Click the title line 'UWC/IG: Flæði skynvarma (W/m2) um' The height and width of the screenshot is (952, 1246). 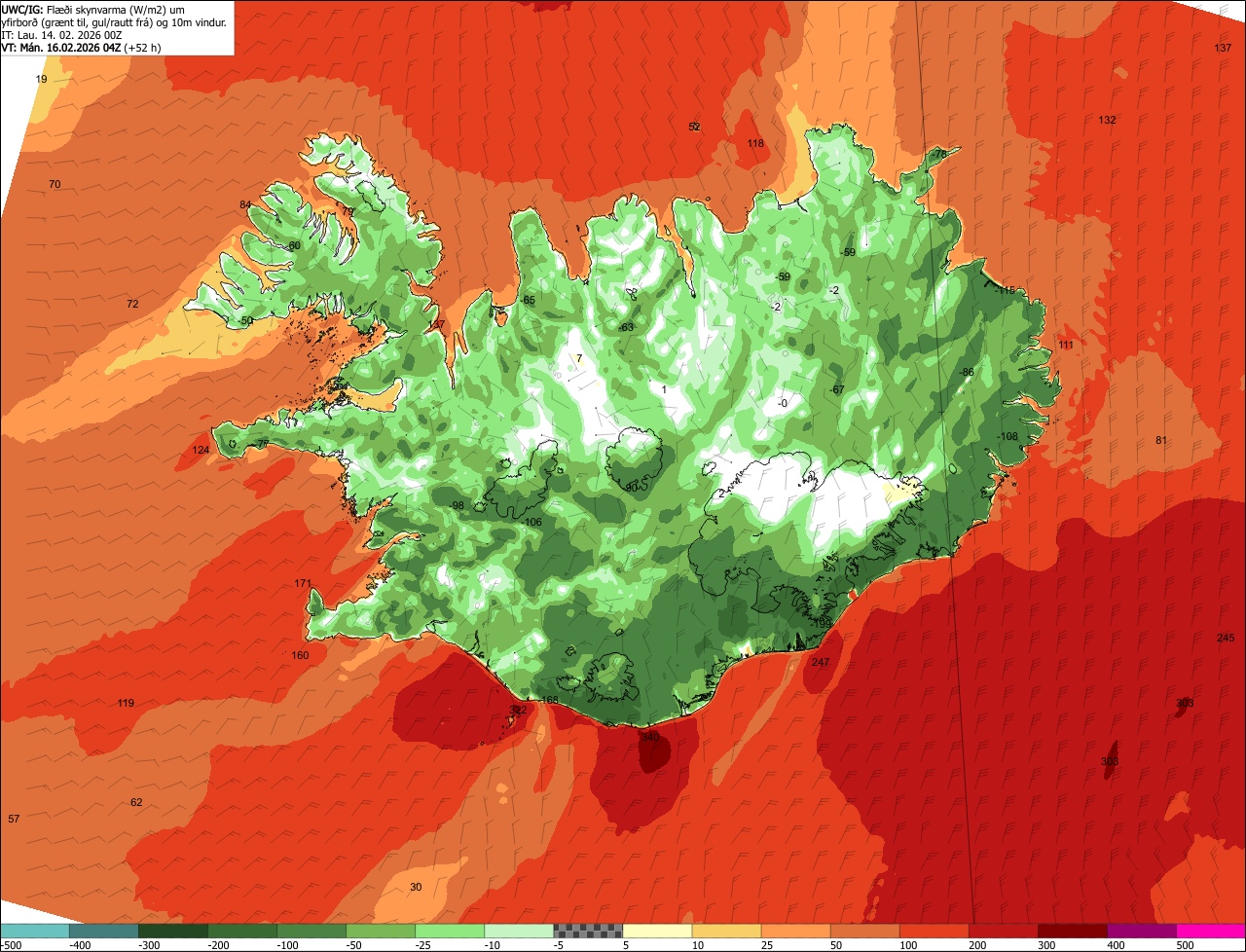[x=93, y=10]
